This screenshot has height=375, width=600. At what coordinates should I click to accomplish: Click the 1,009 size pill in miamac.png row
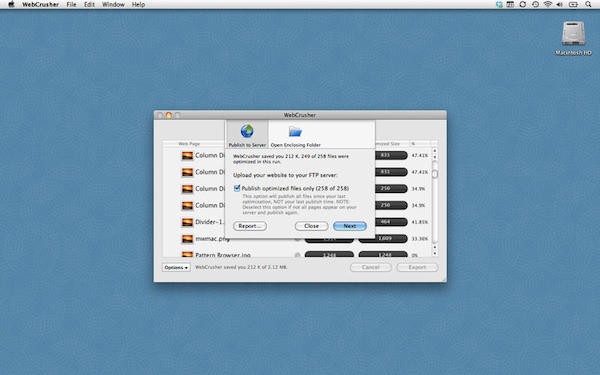[383, 239]
